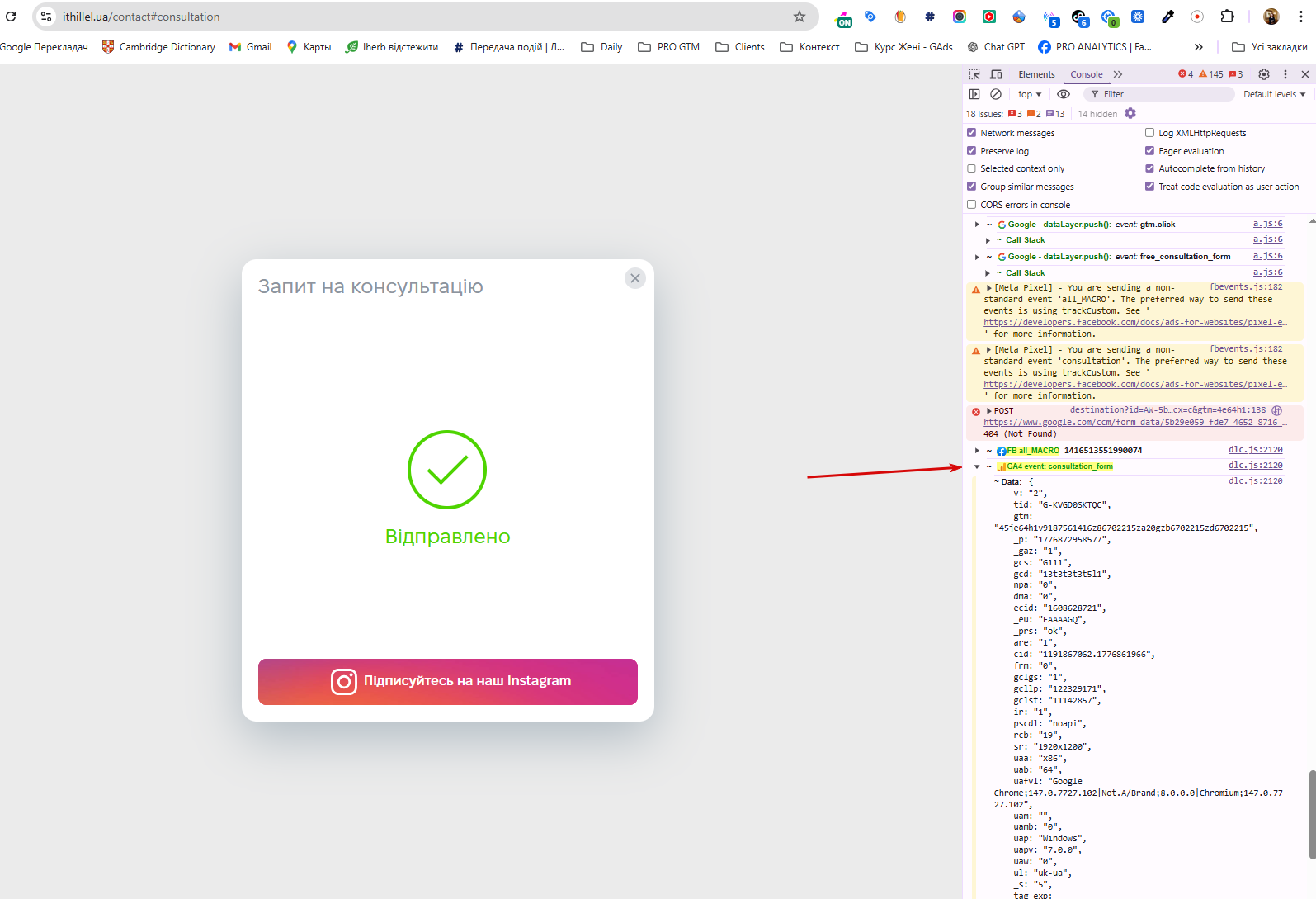
Task: Open the Cambridge Dictionary bookmark
Action: tap(158, 47)
